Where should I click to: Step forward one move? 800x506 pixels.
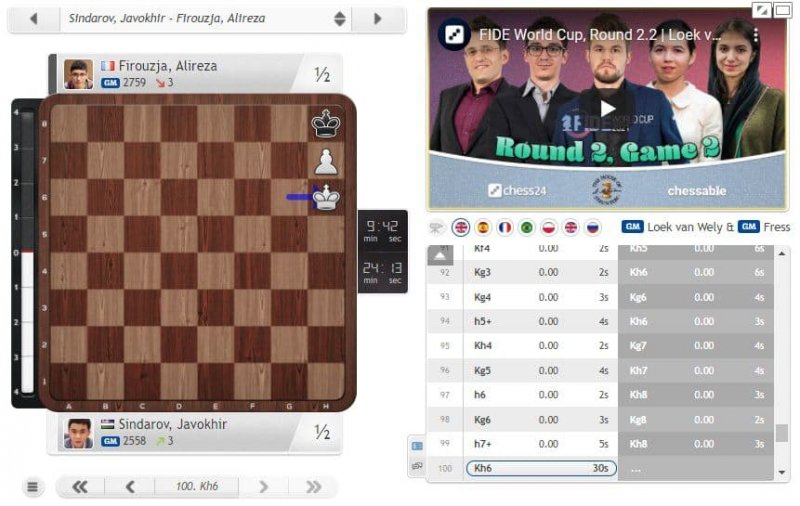click(x=263, y=487)
